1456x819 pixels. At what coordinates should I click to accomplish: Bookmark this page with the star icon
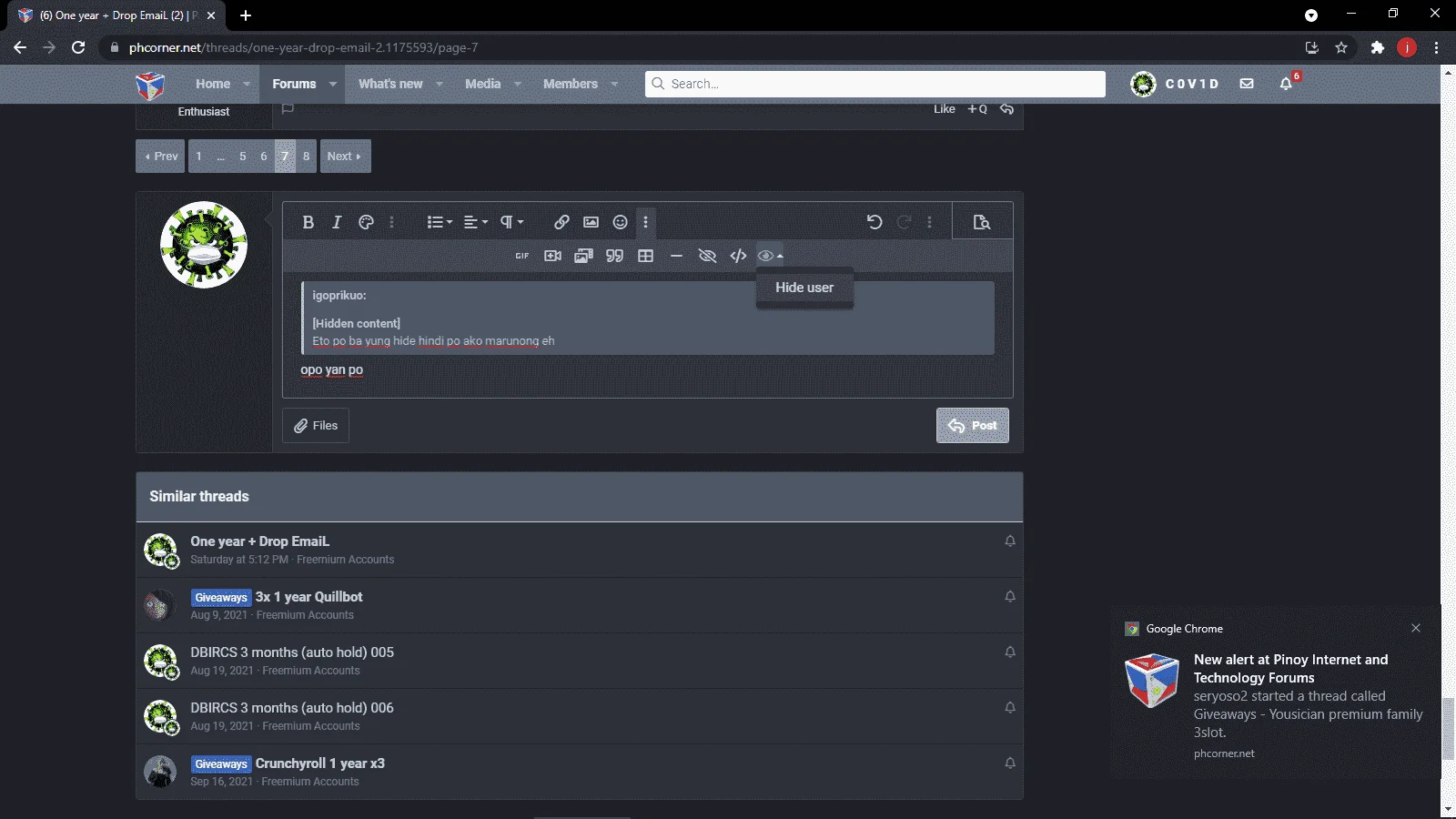[x=1341, y=47]
